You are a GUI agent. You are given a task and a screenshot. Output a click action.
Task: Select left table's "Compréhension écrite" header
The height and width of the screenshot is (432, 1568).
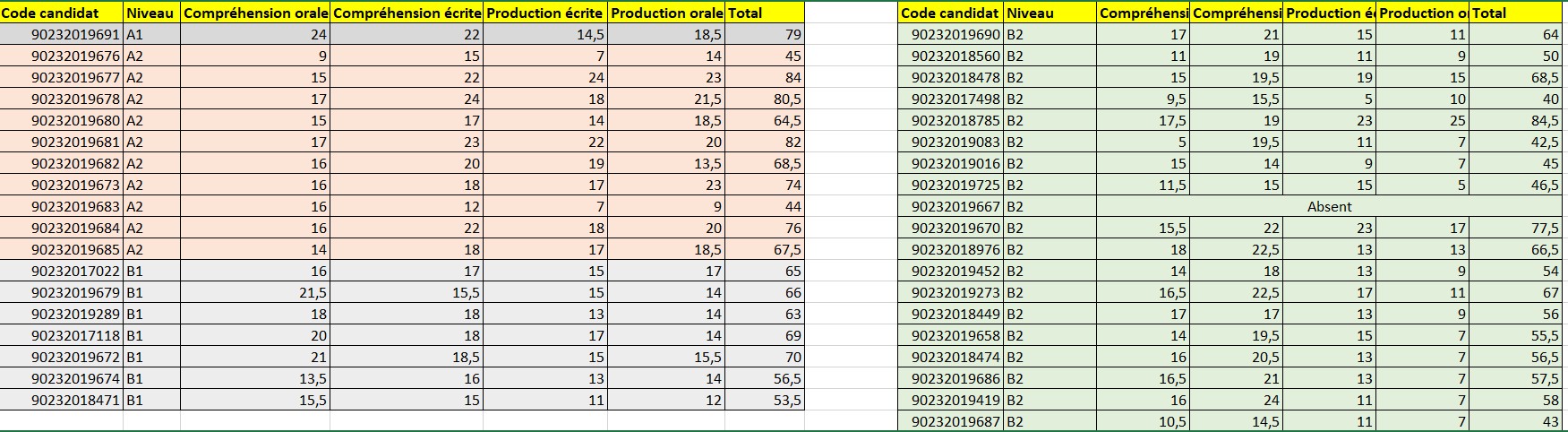pyautogui.click(x=407, y=13)
